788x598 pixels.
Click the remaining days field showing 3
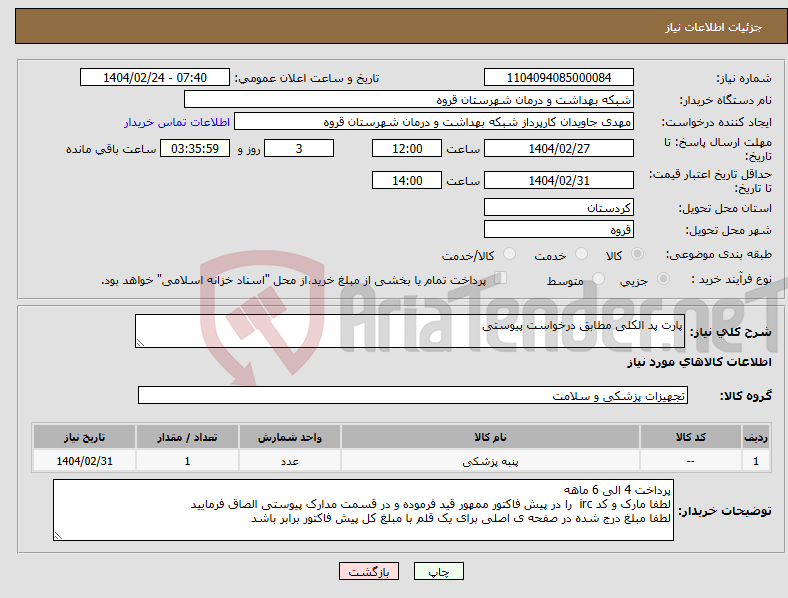(299, 149)
